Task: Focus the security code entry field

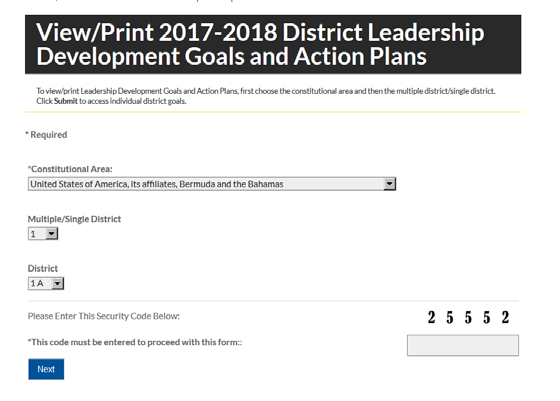Action: [x=463, y=345]
